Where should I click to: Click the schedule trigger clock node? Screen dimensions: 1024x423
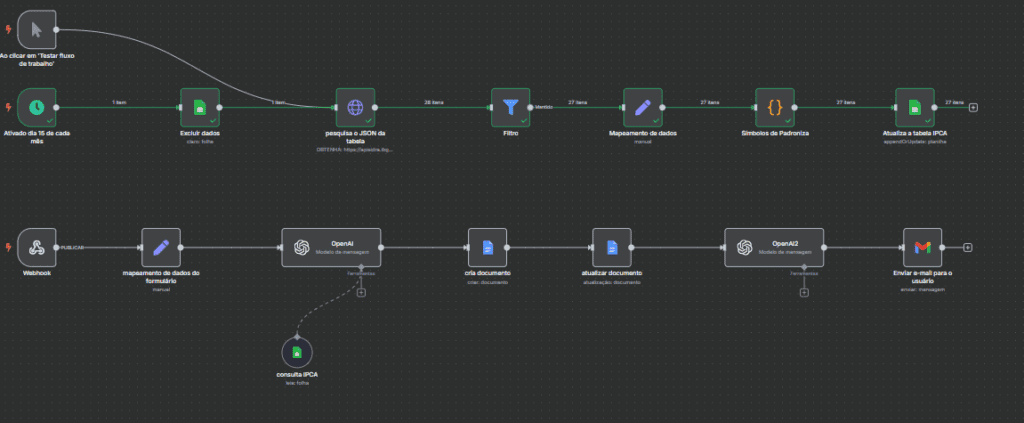[37, 107]
